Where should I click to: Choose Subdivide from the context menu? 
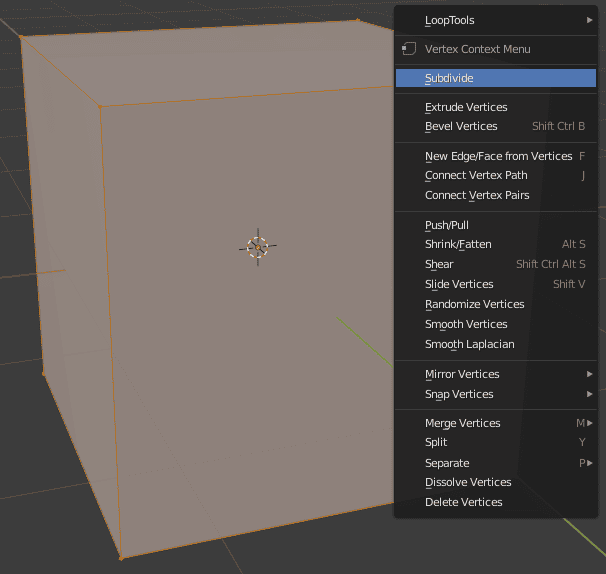click(x=496, y=78)
